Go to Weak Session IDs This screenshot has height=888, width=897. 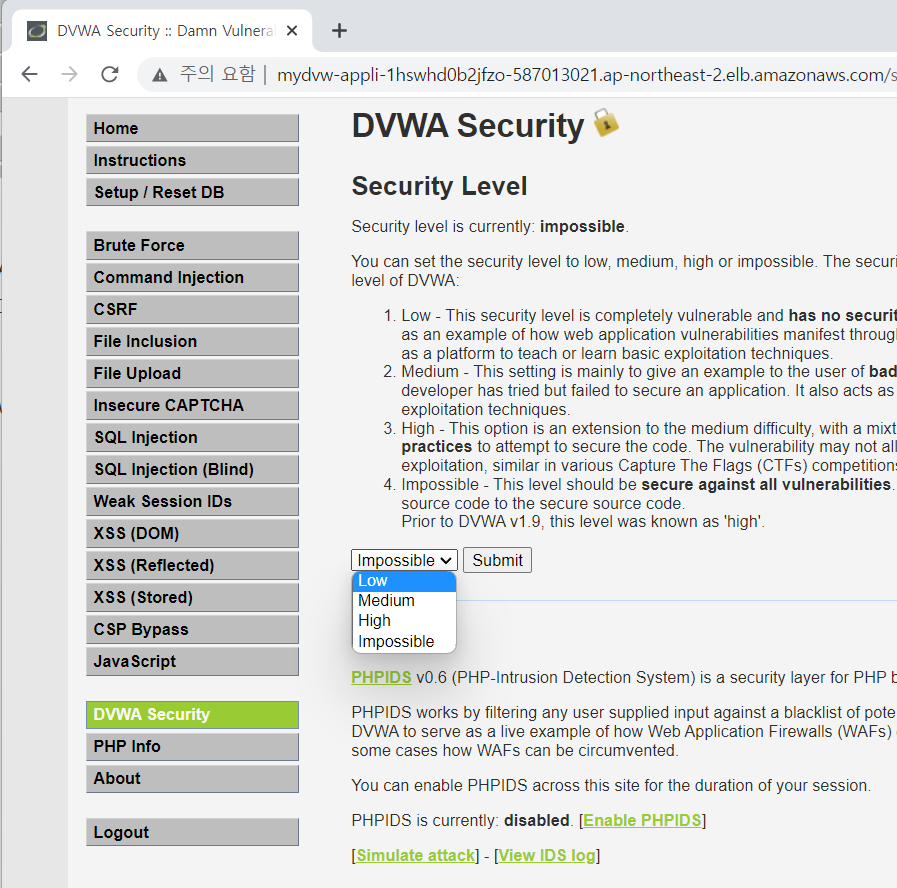click(x=192, y=502)
